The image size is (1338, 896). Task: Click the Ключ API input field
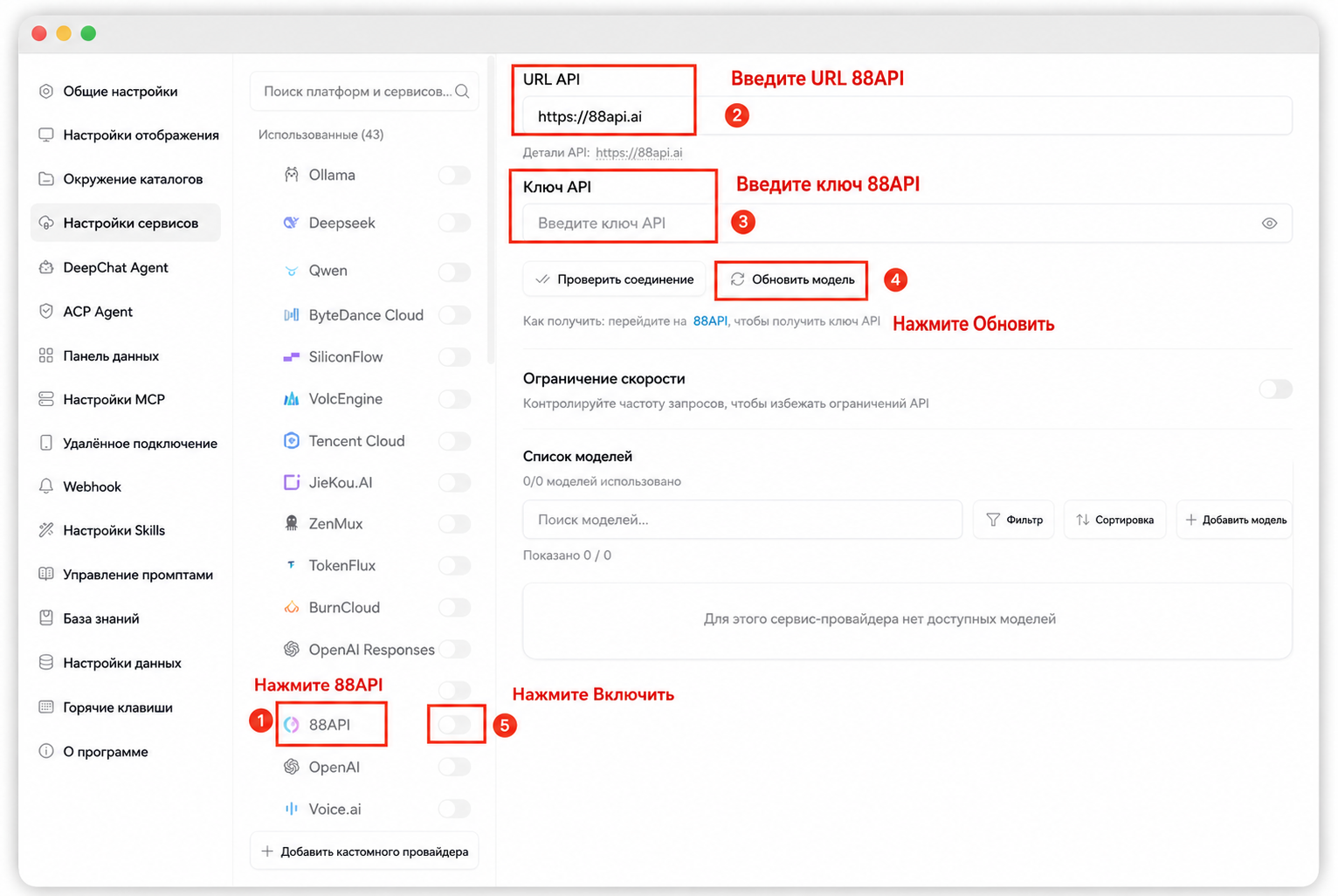tap(907, 224)
